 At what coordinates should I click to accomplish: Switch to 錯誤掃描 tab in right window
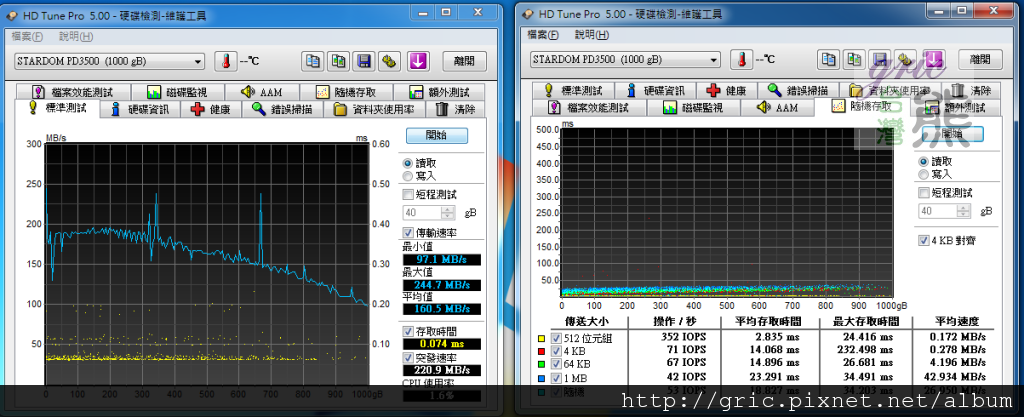[799, 90]
